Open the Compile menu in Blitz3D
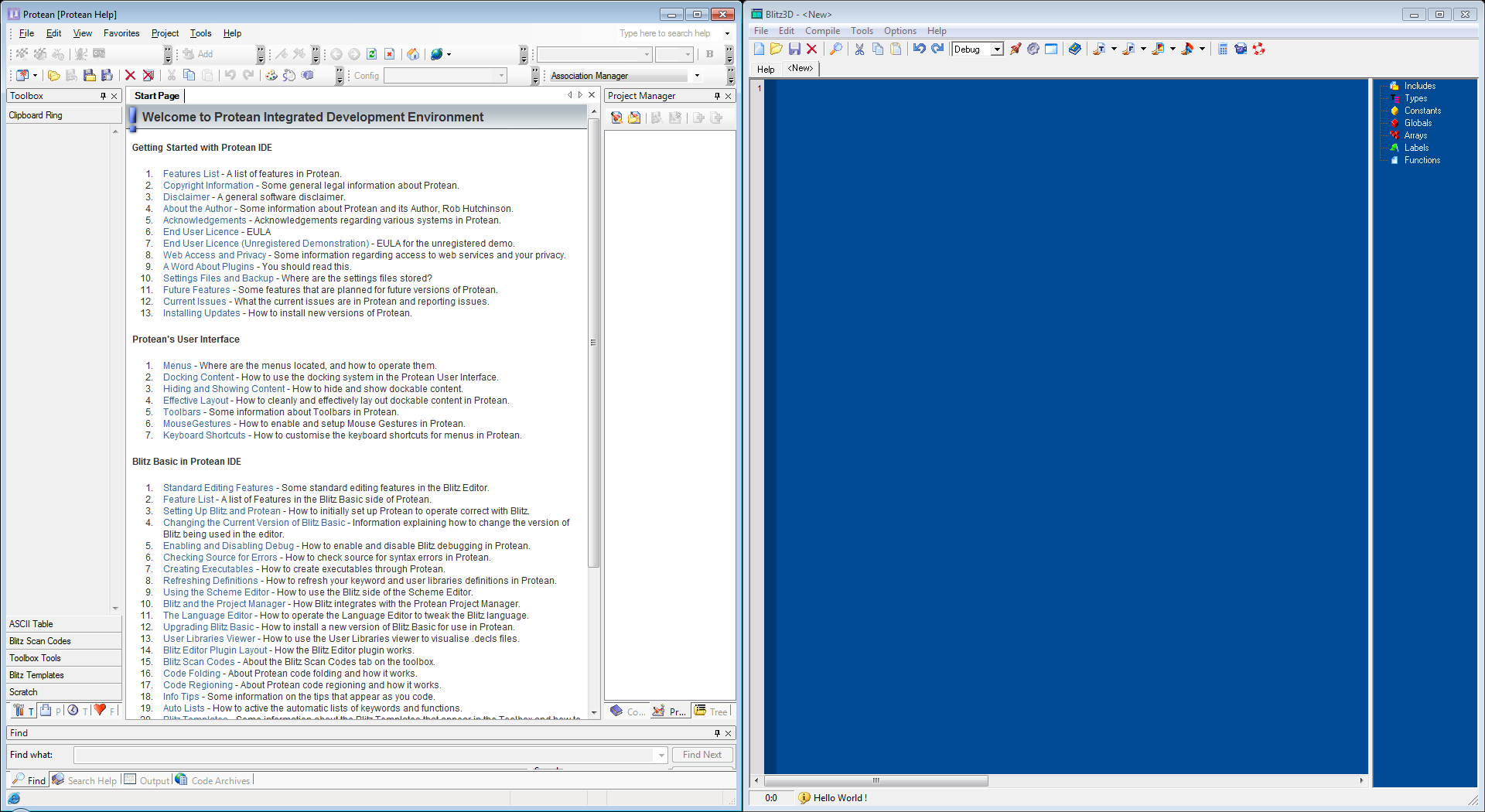The width and height of the screenshot is (1485, 812). point(822,31)
